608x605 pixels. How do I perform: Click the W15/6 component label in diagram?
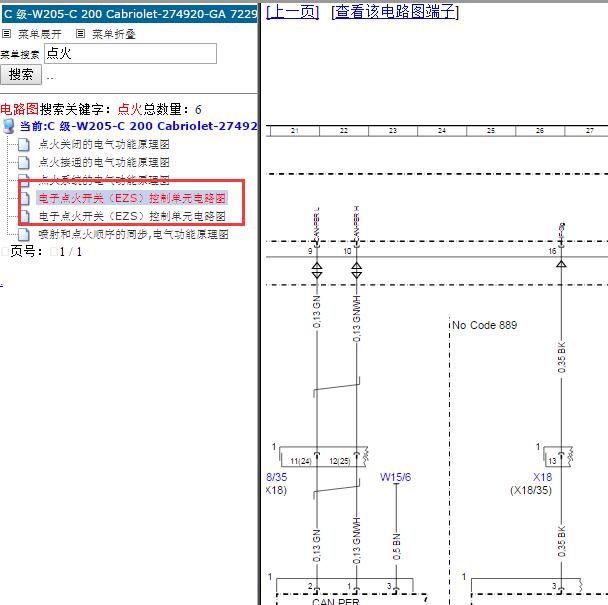(x=395, y=477)
